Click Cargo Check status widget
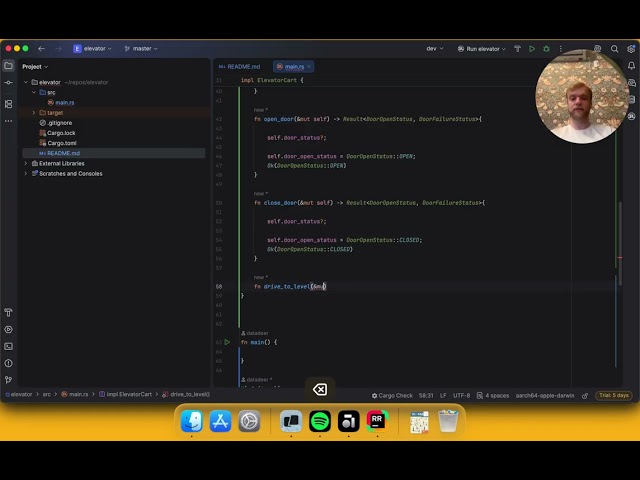This screenshot has width=640, height=480. pos(392,396)
